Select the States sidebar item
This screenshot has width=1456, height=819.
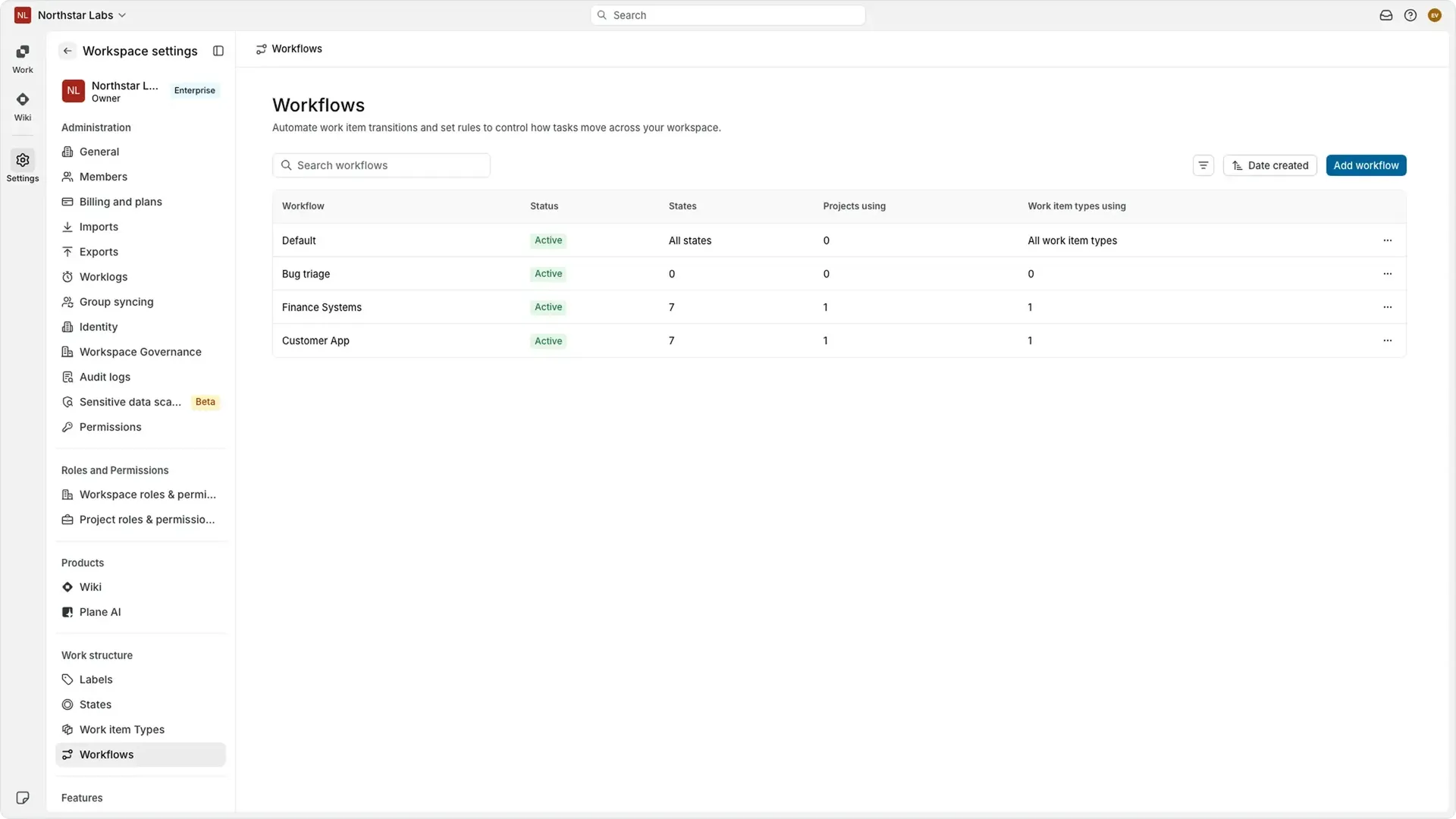coord(140,704)
